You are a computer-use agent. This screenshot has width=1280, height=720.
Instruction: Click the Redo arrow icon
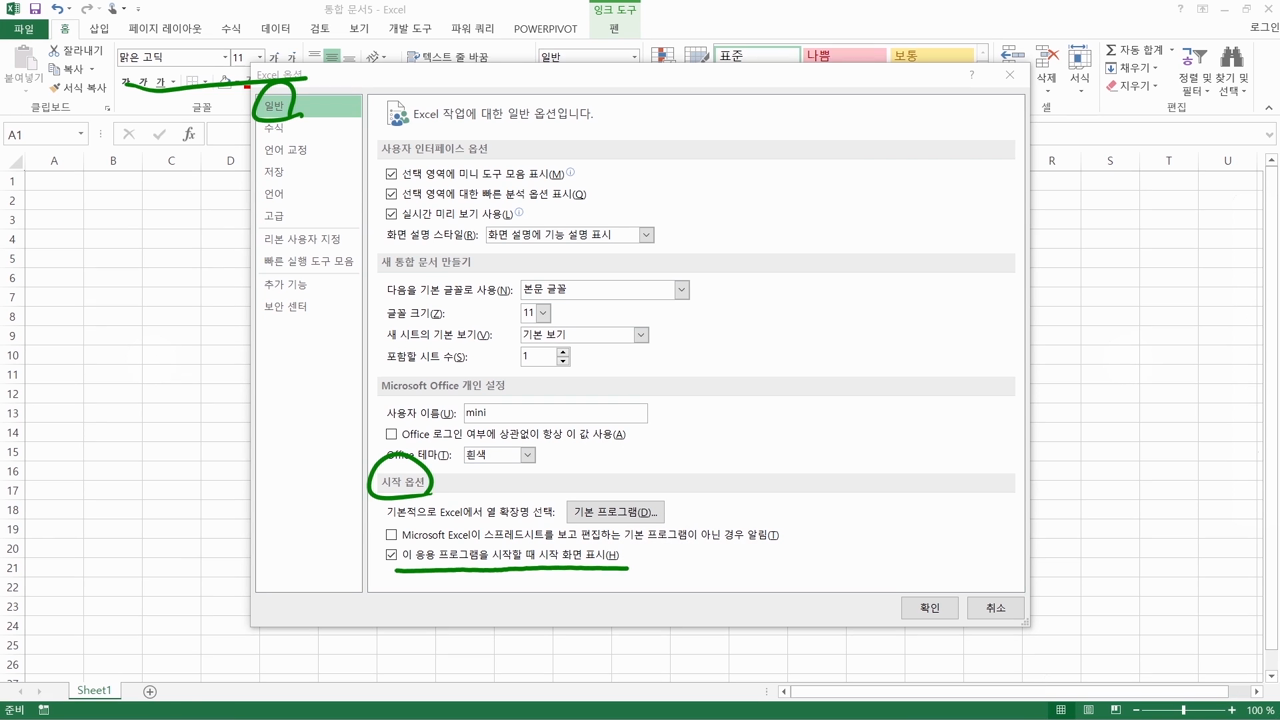(87, 9)
